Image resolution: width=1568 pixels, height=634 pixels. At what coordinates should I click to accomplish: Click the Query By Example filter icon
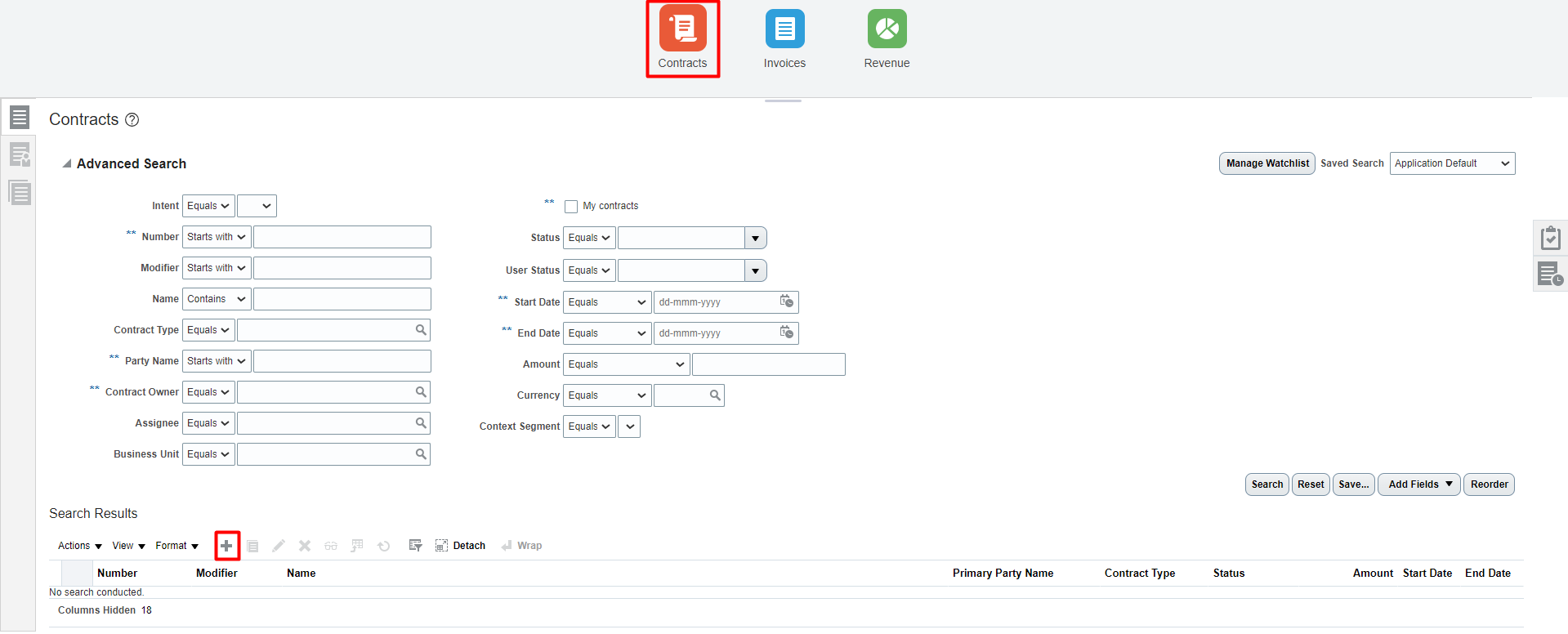[x=415, y=546]
